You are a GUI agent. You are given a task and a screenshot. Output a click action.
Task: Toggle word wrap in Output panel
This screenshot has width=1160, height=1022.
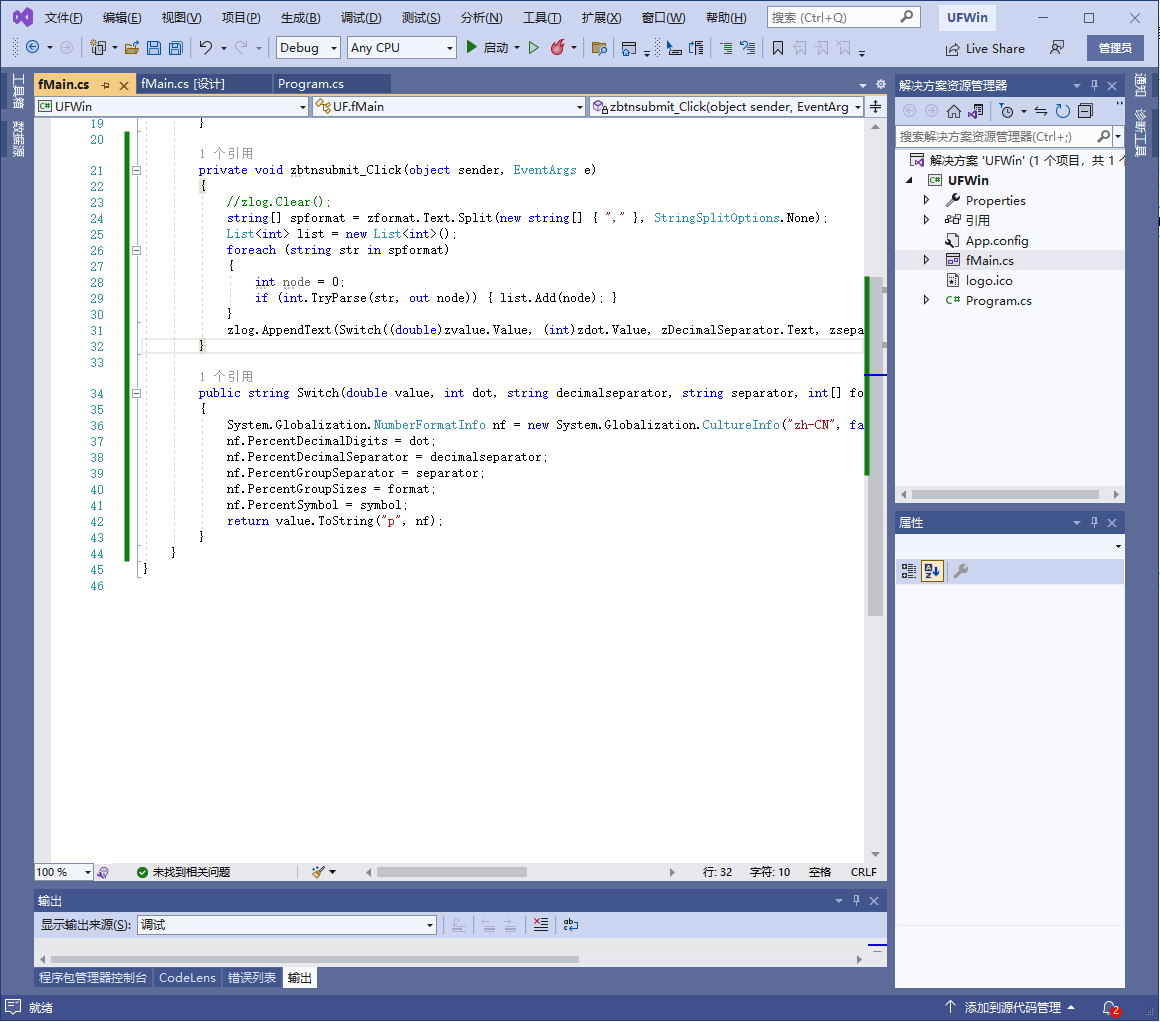tap(570, 925)
